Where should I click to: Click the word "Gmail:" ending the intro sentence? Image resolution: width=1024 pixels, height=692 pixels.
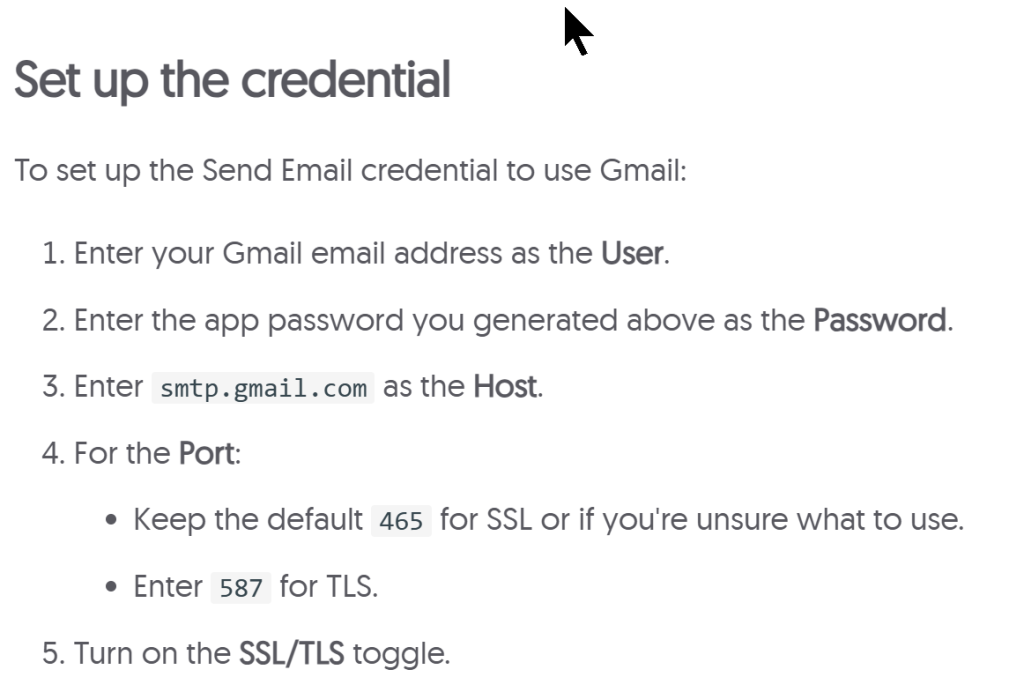(643, 170)
